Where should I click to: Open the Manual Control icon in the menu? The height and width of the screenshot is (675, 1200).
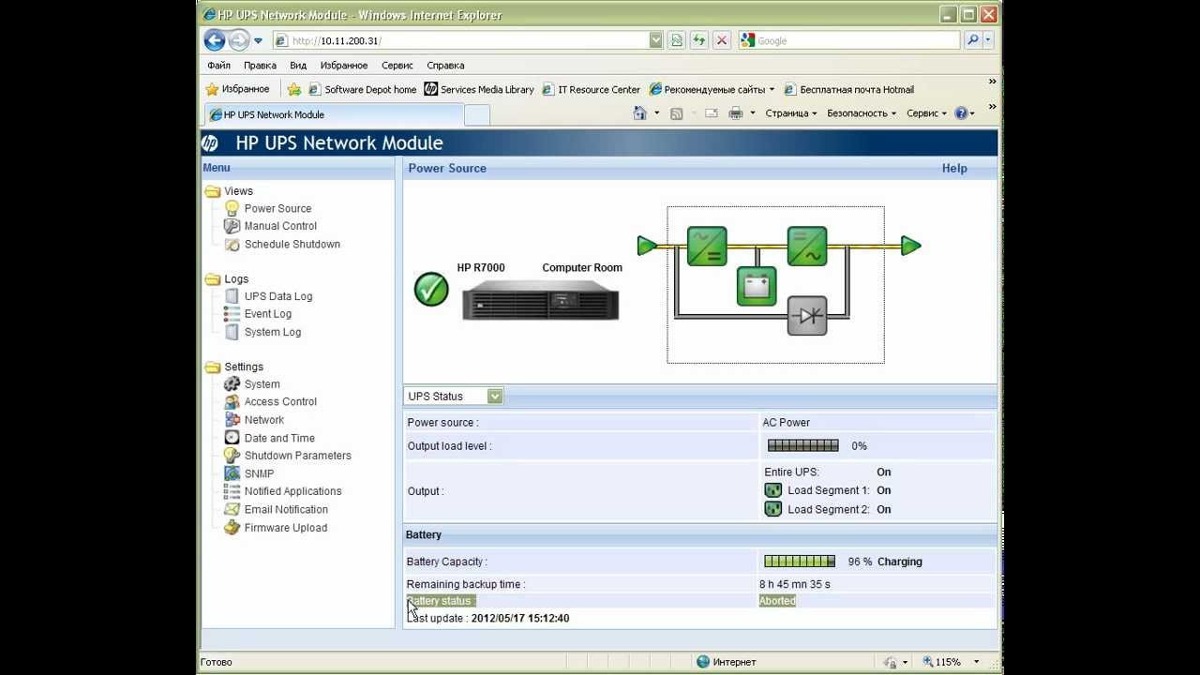coord(232,226)
